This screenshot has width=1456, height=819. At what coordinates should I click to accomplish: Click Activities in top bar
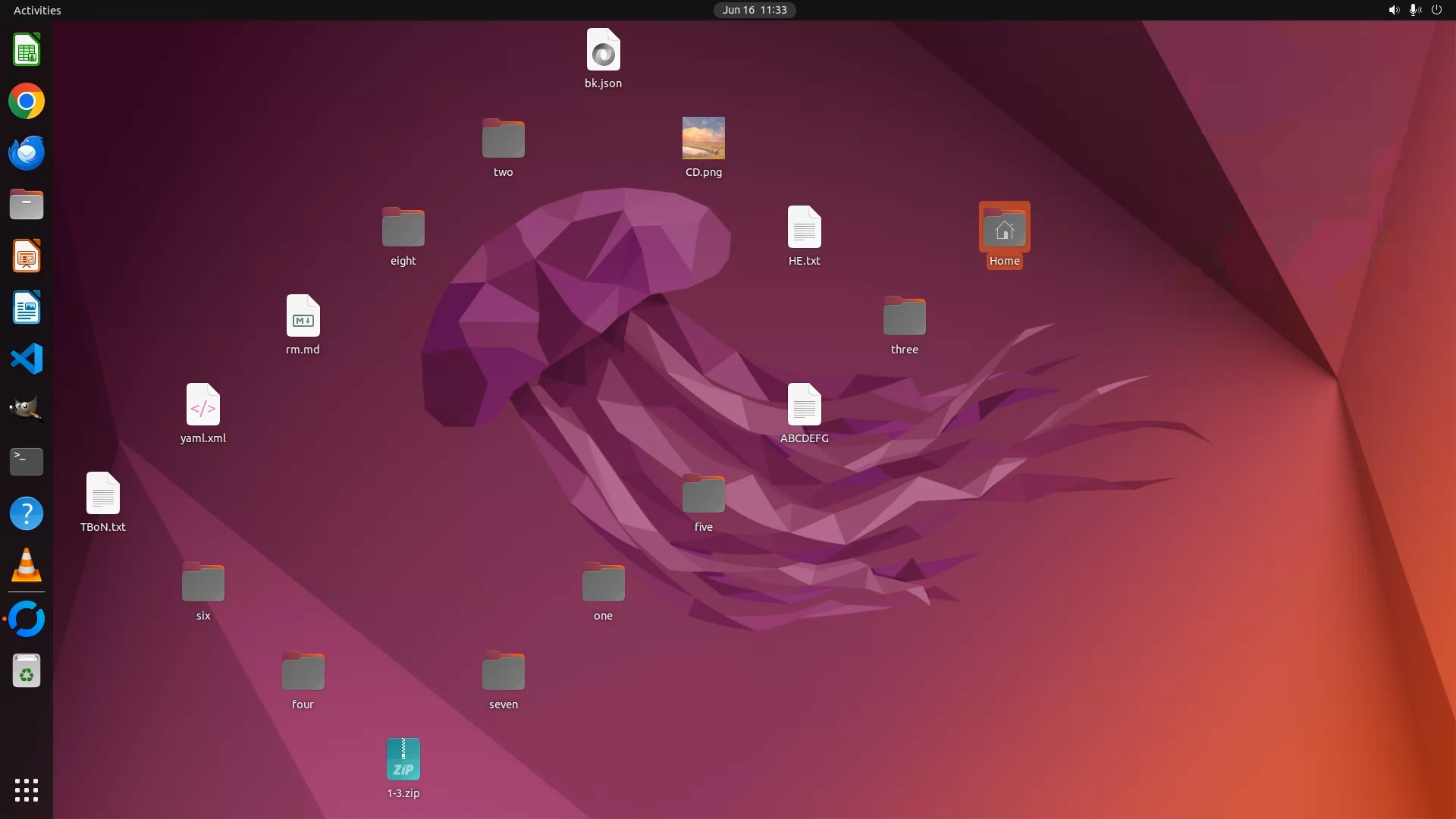click(37, 10)
